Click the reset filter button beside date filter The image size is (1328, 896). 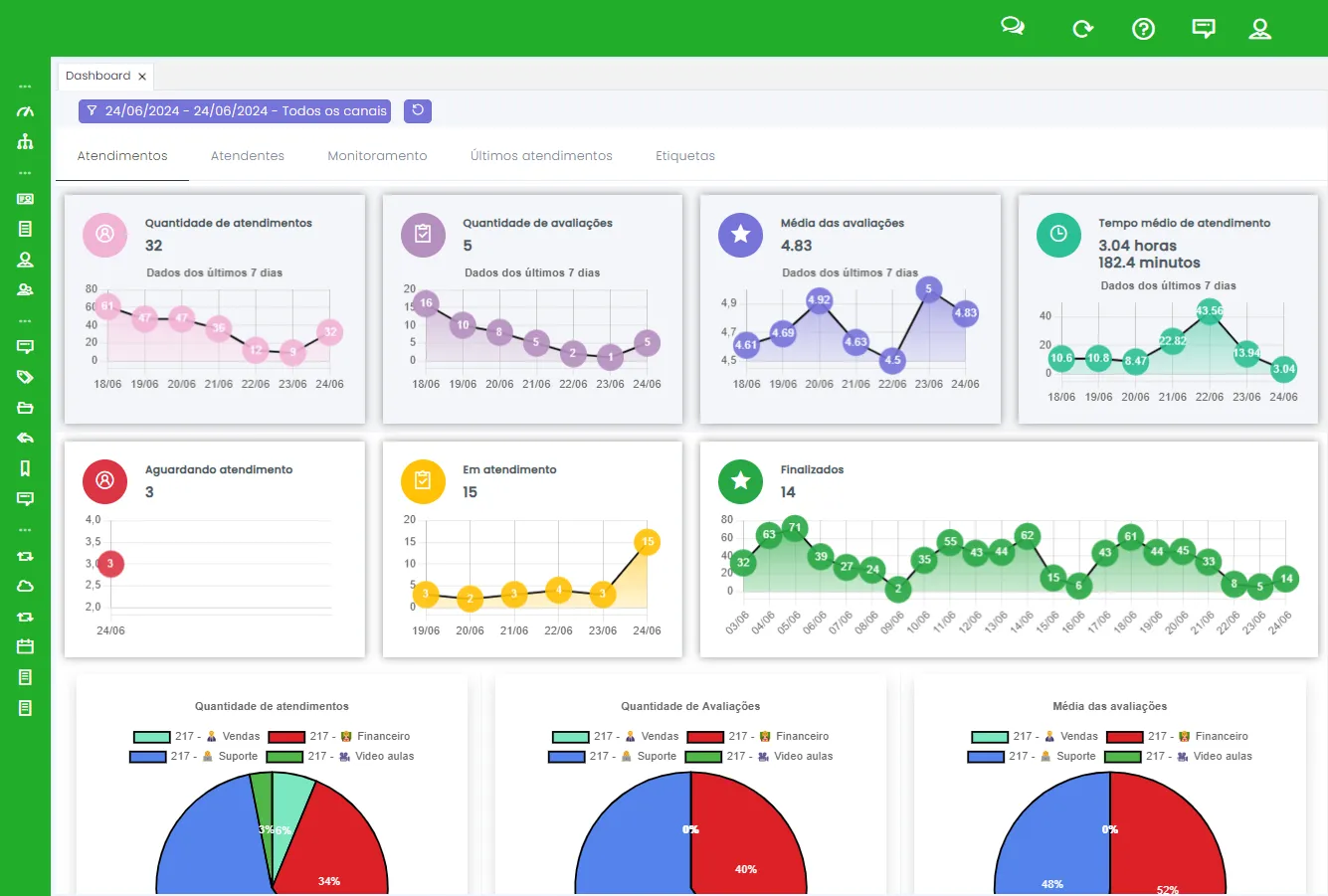pyautogui.click(x=418, y=110)
